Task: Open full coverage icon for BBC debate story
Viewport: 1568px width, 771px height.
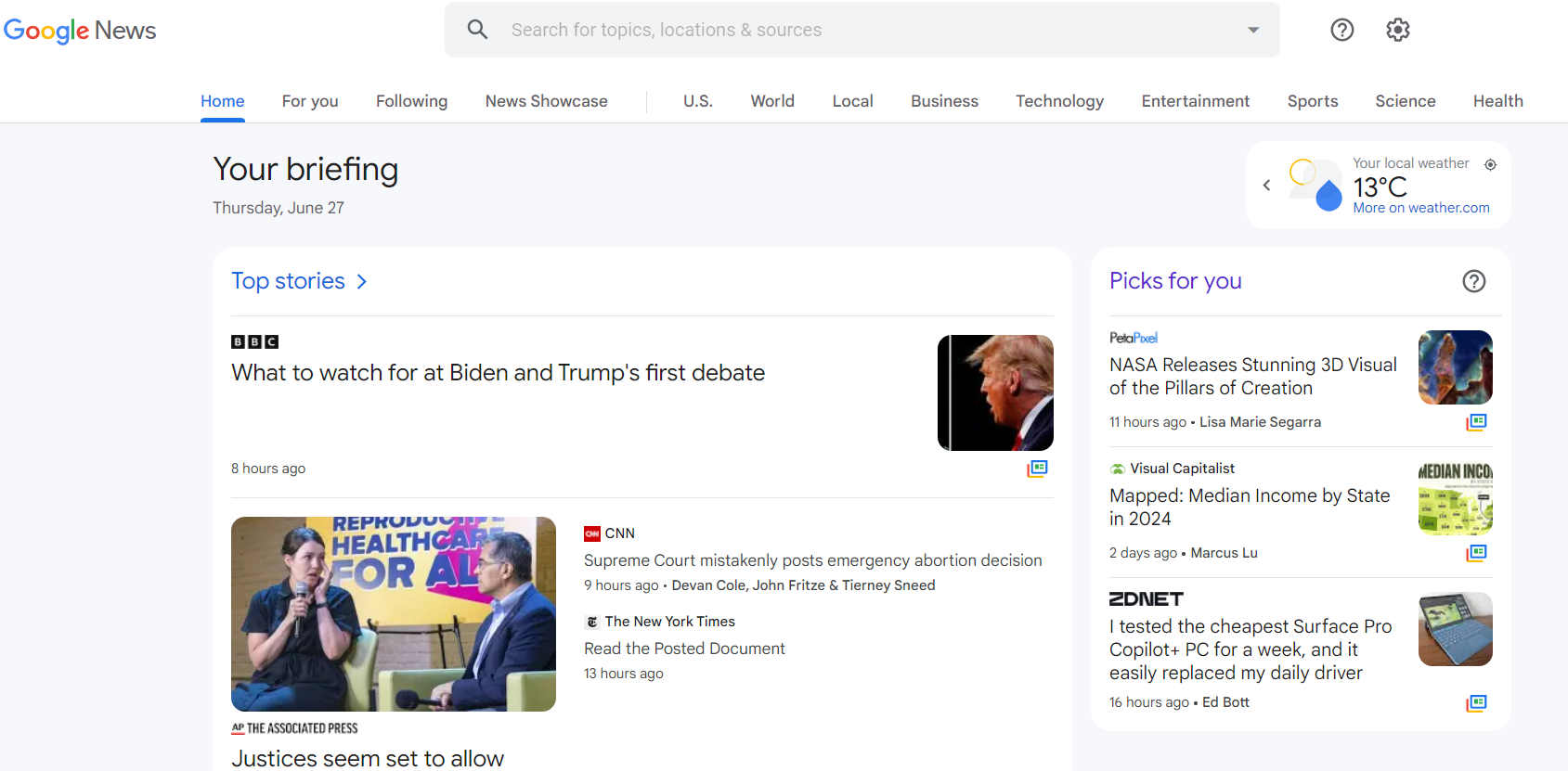Action: 1037,469
